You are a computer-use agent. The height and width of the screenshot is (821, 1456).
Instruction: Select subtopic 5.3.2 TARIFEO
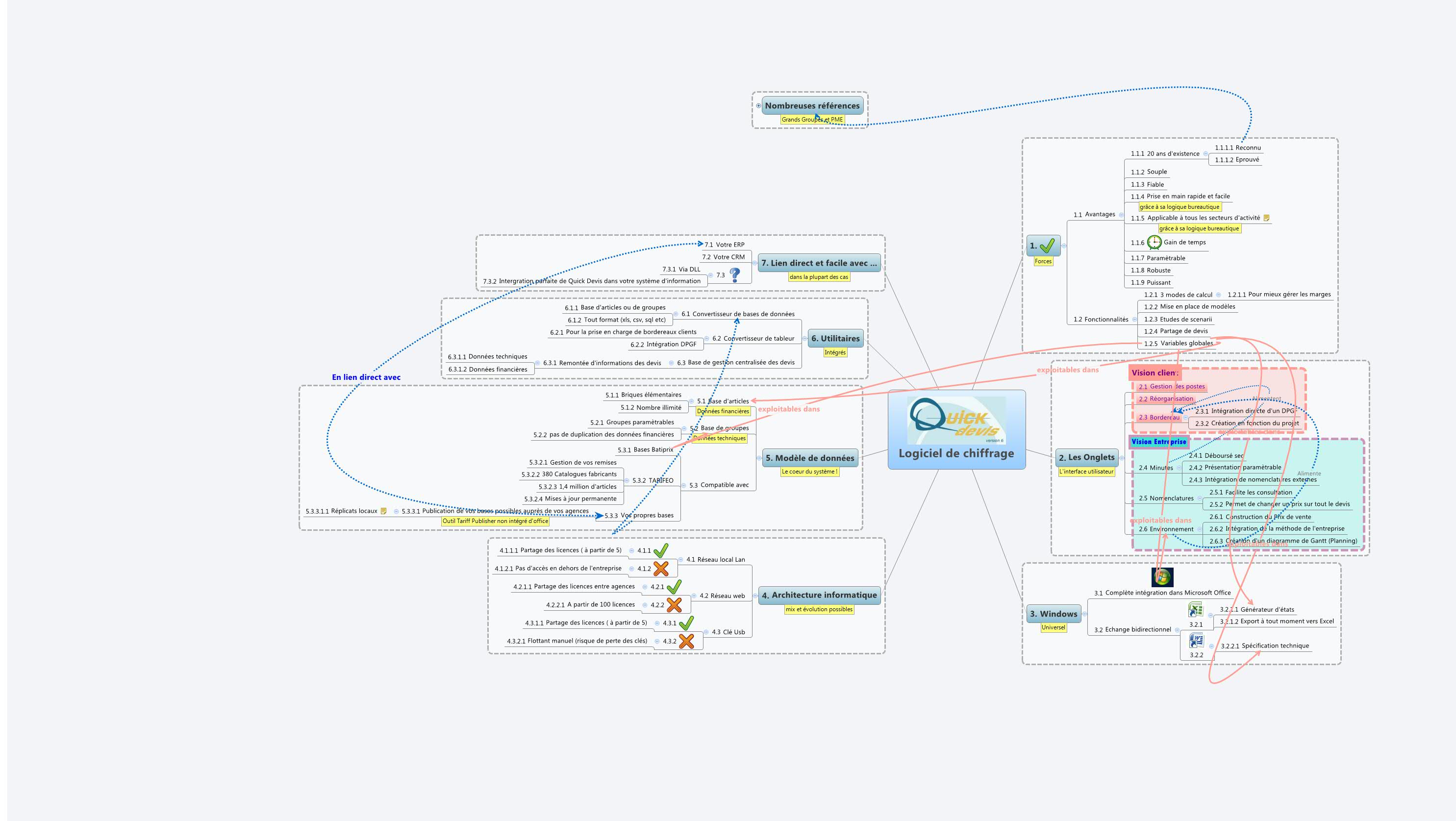point(653,480)
